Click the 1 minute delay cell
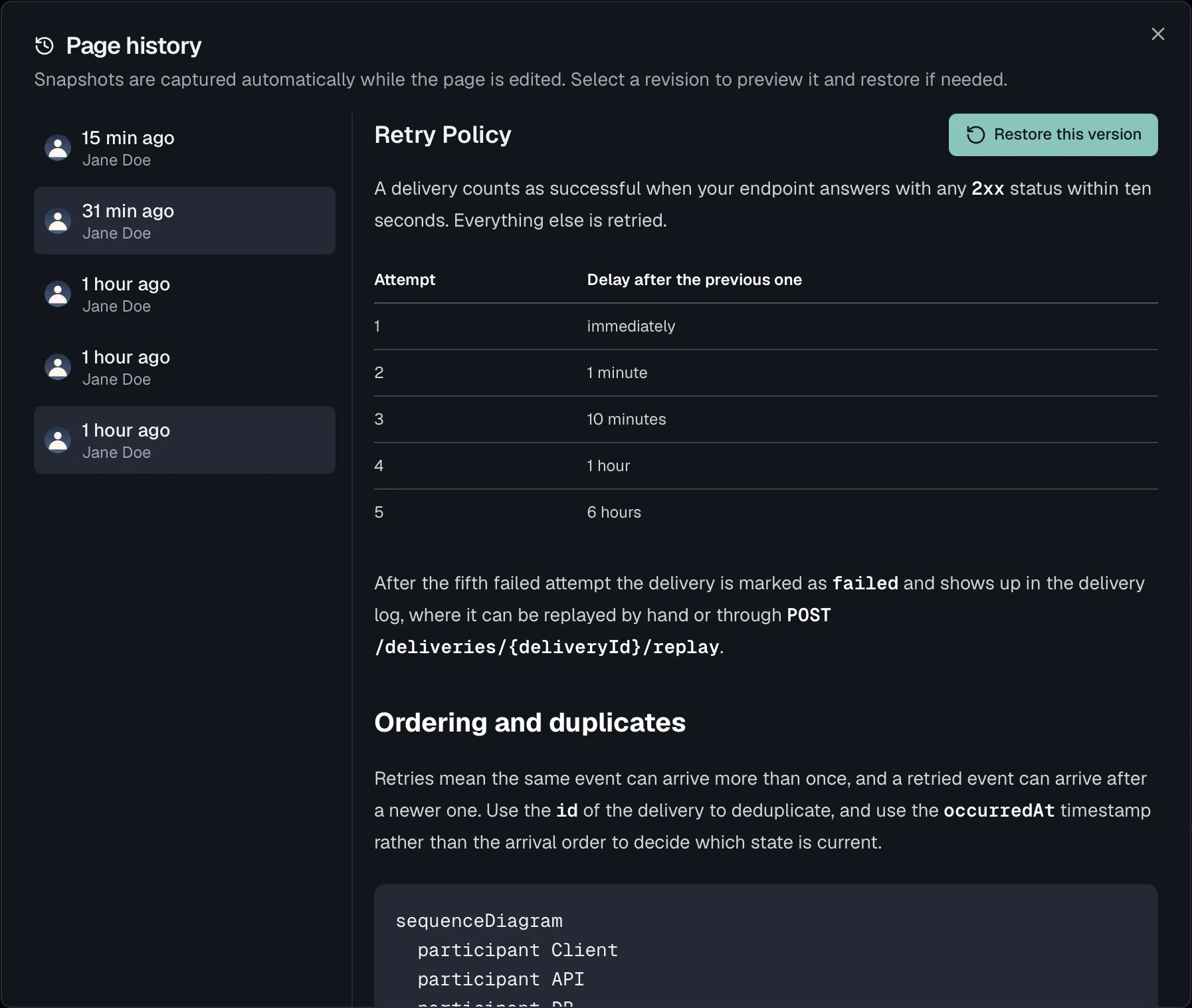The width and height of the screenshot is (1192, 1008). [617, 373]
